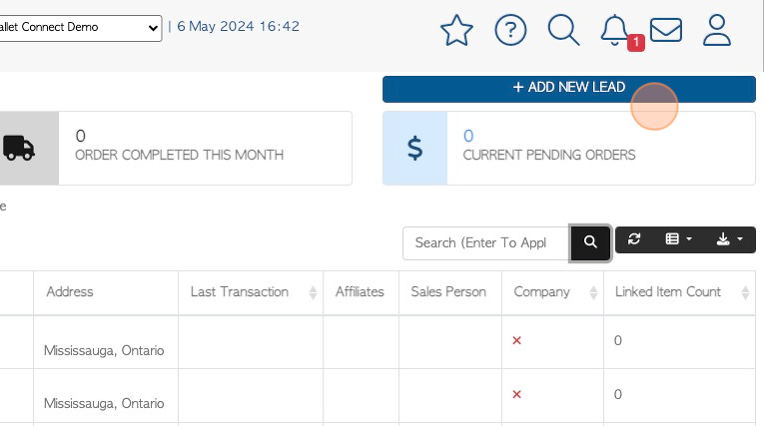Open the table columns dropdown

point(678,239)
